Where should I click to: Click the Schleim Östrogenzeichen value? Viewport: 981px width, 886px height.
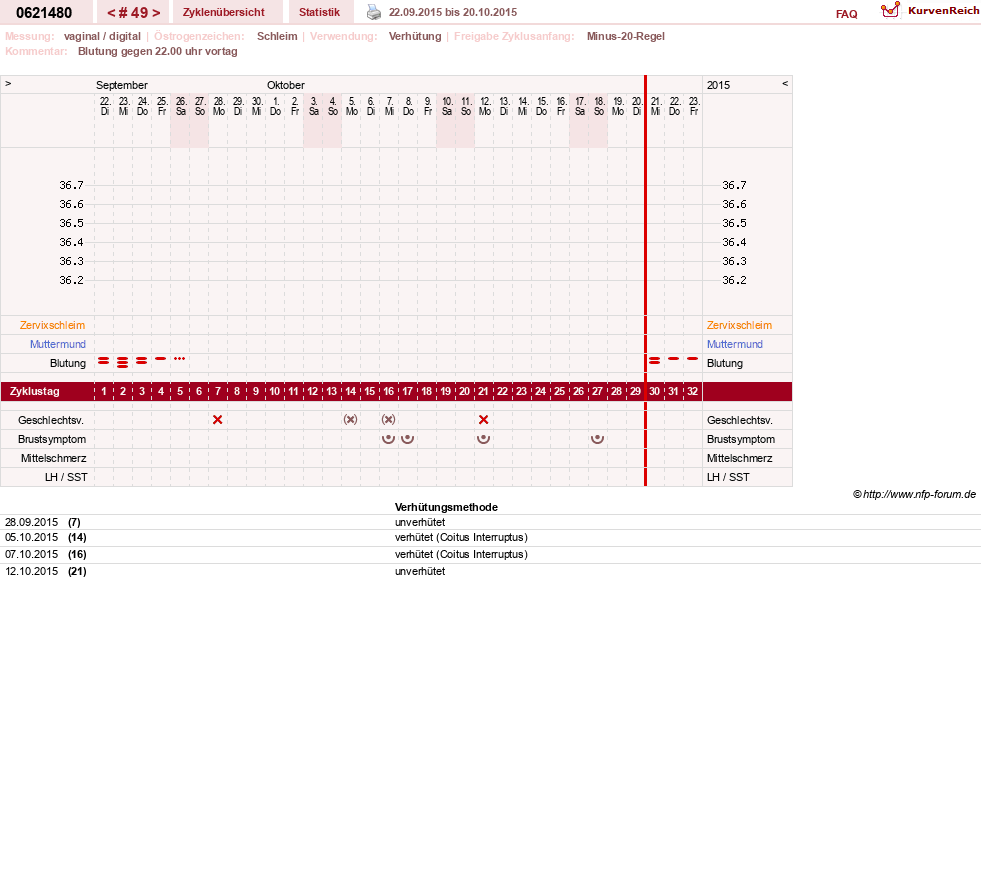pos(277,36)
